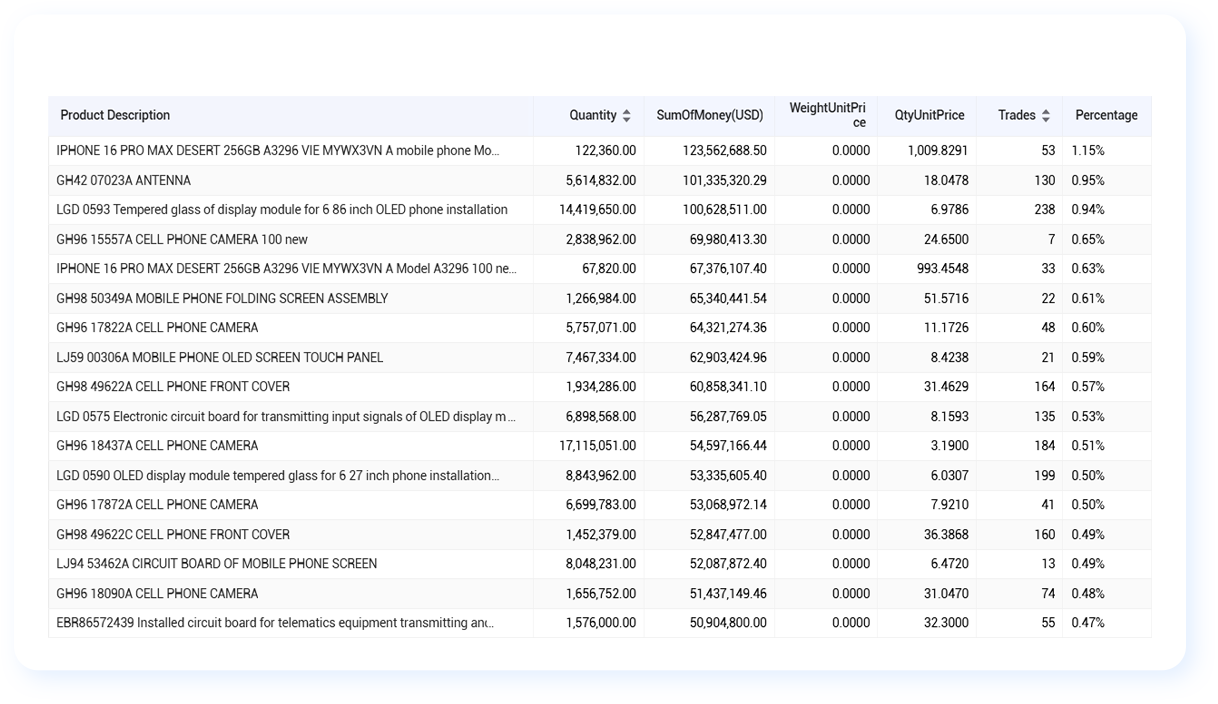The width and height of the screenshot is (1218, 704).
Task: Select LJ94 53462A CIRCUIT BOARD row
Action: point(600,564)
